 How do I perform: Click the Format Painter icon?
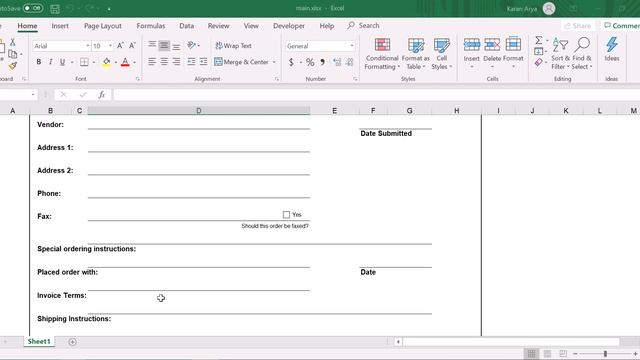(13, 66)
